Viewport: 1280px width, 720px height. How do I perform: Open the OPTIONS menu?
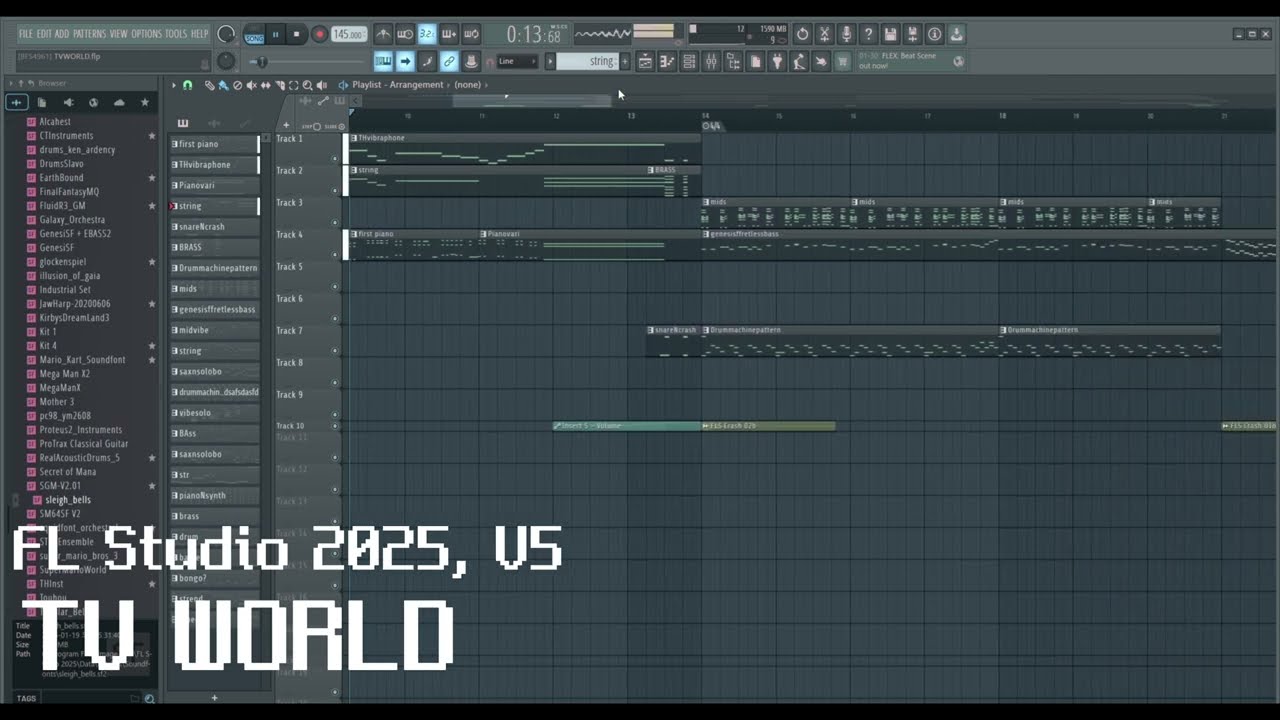[146, 34]
